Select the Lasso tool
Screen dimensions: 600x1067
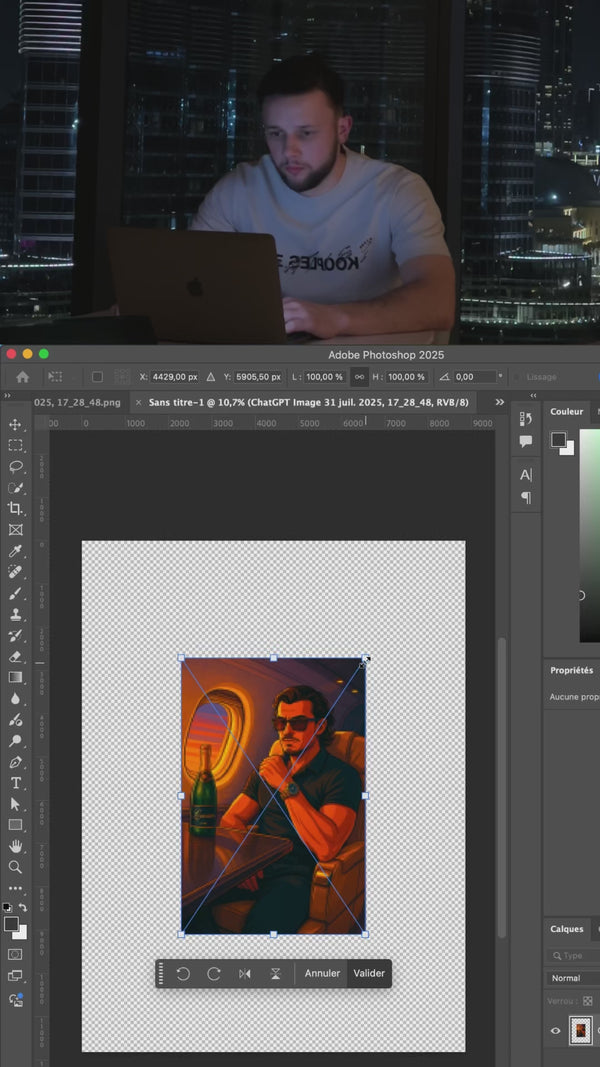(x=15, y=466)
